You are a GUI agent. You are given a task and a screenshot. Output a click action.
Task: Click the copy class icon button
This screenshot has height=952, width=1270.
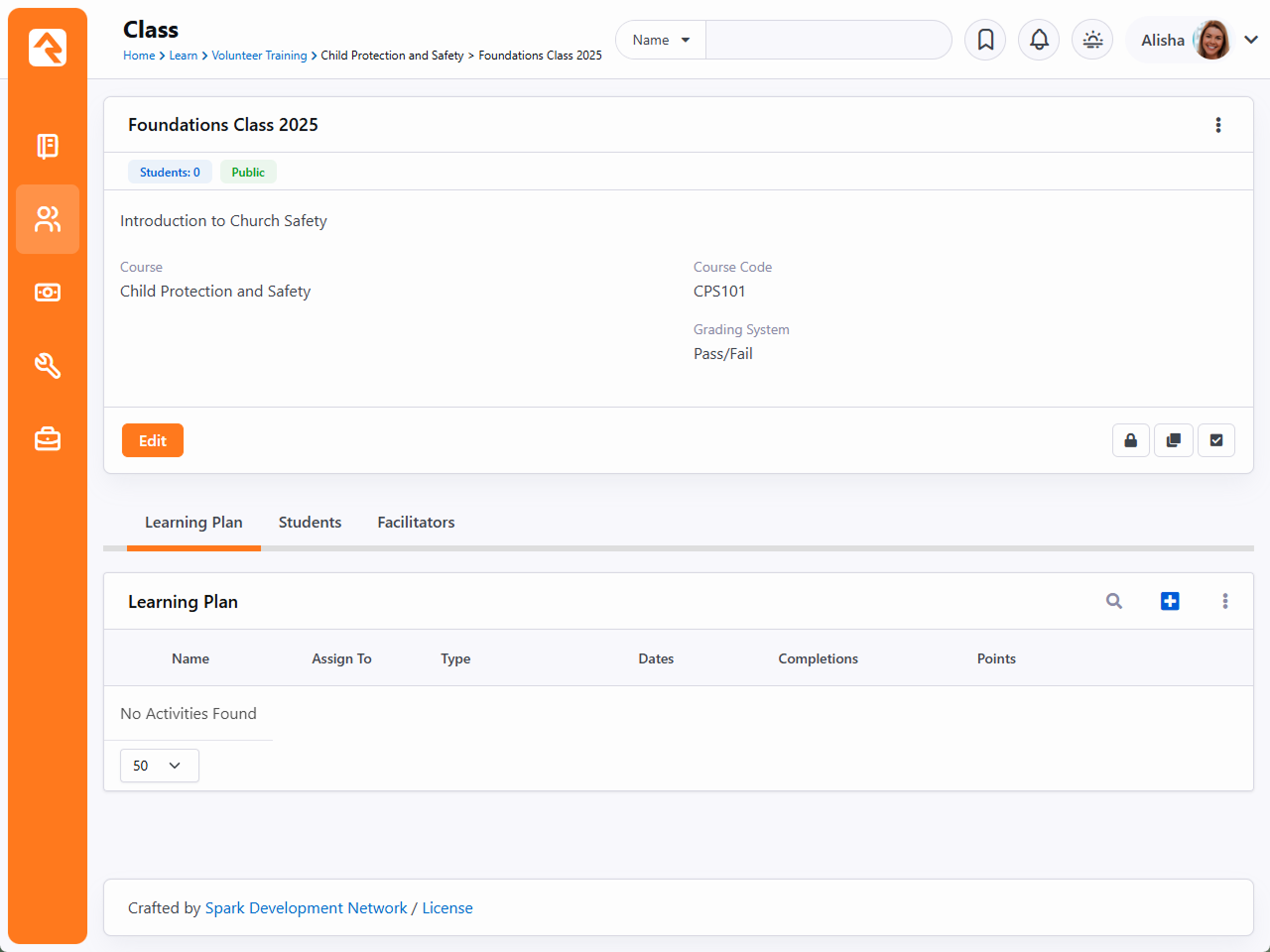(x=1173, y=440)
